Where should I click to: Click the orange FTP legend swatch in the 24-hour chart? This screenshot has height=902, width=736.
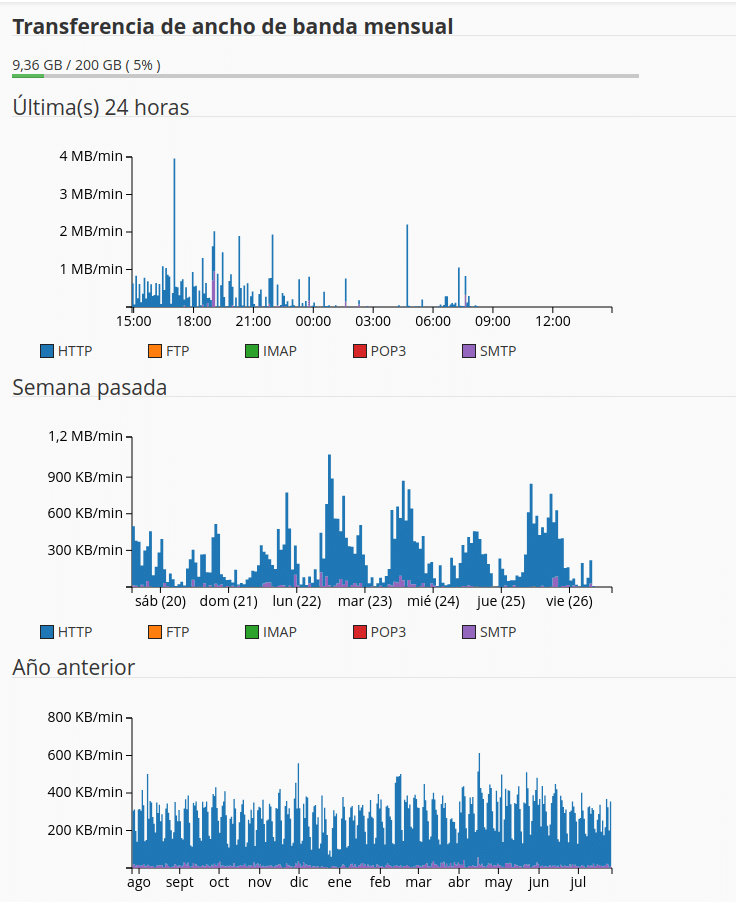(x=155, y=351)
